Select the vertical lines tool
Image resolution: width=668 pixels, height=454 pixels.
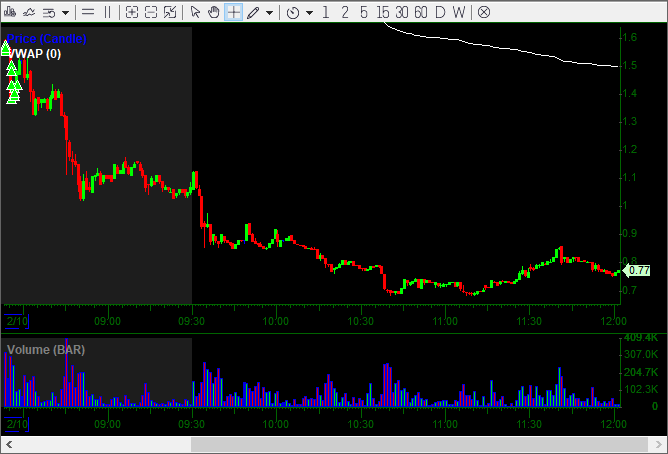click(x=107, y=12)
